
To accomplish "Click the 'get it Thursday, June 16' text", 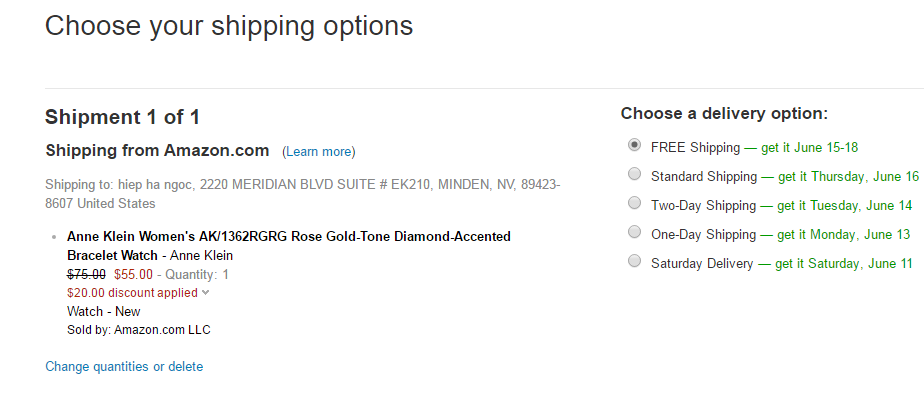I will [848, 176].
